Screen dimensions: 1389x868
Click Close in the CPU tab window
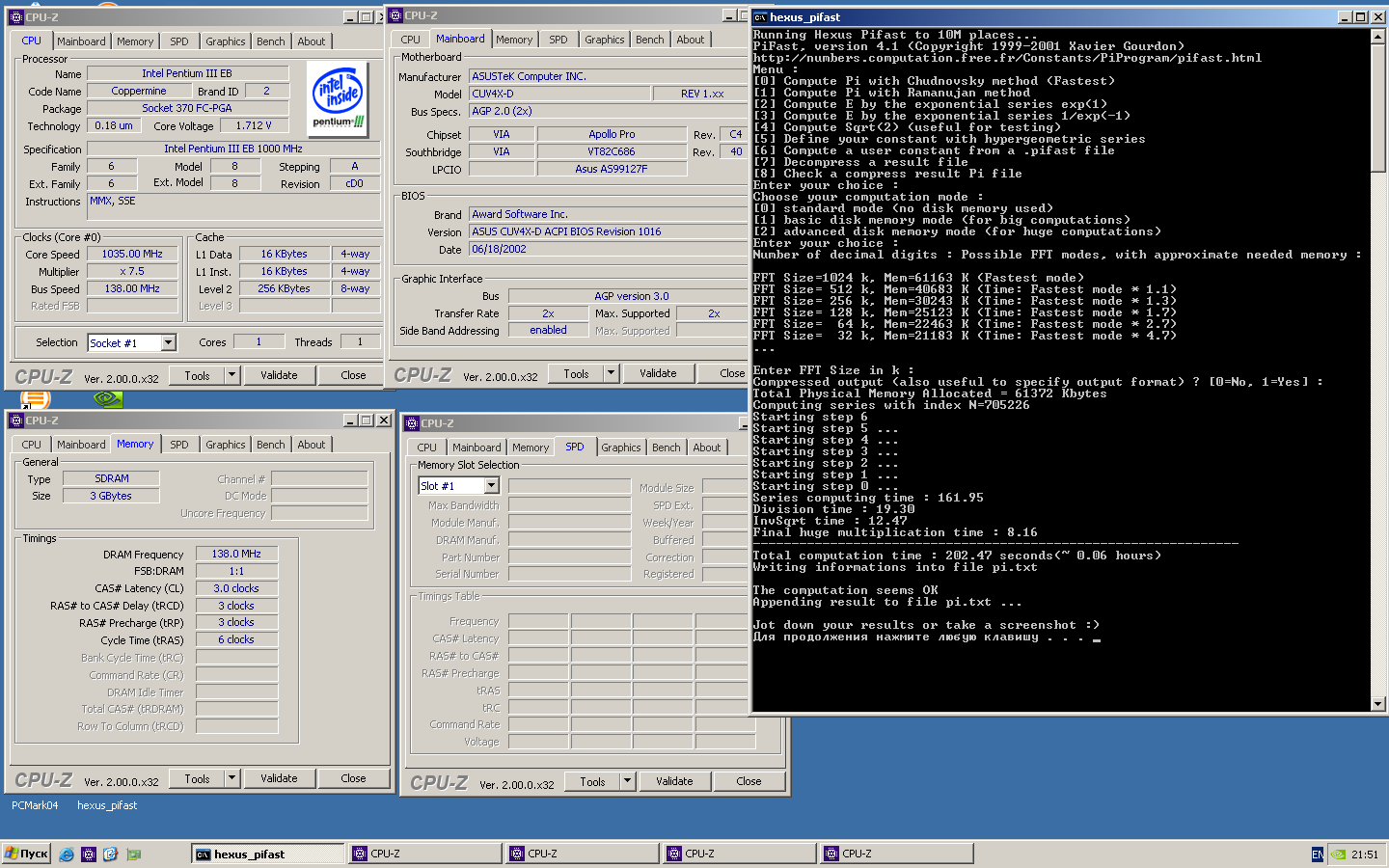[353, 375]
